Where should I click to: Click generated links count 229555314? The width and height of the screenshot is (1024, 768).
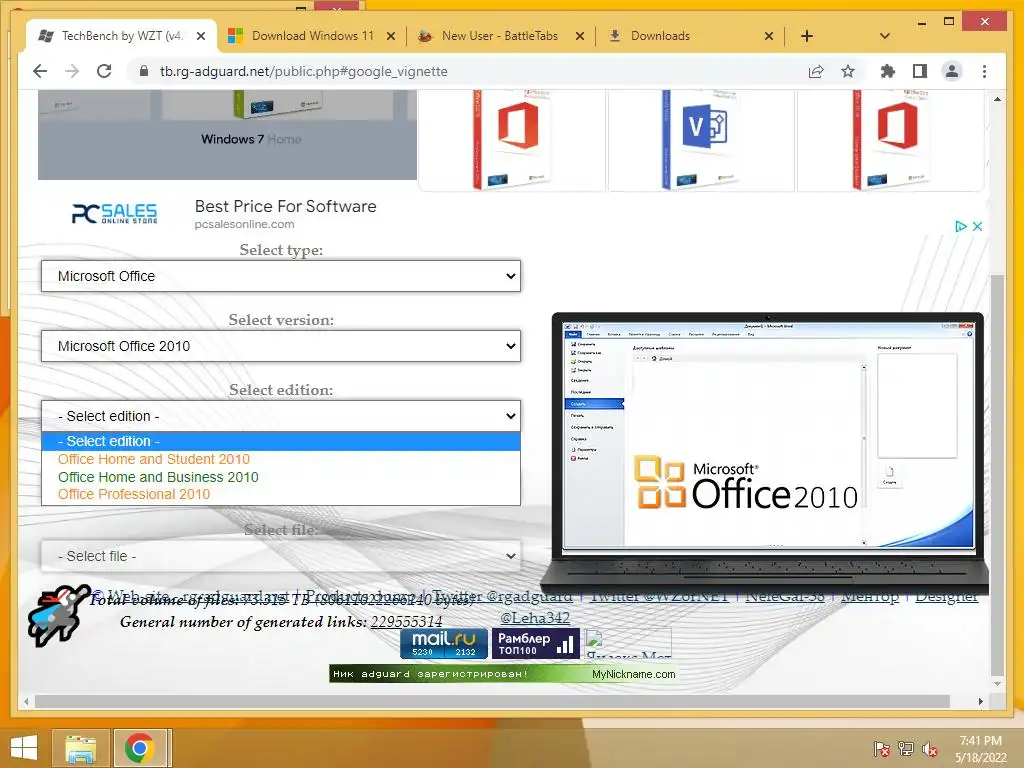[x=406, y=622]
